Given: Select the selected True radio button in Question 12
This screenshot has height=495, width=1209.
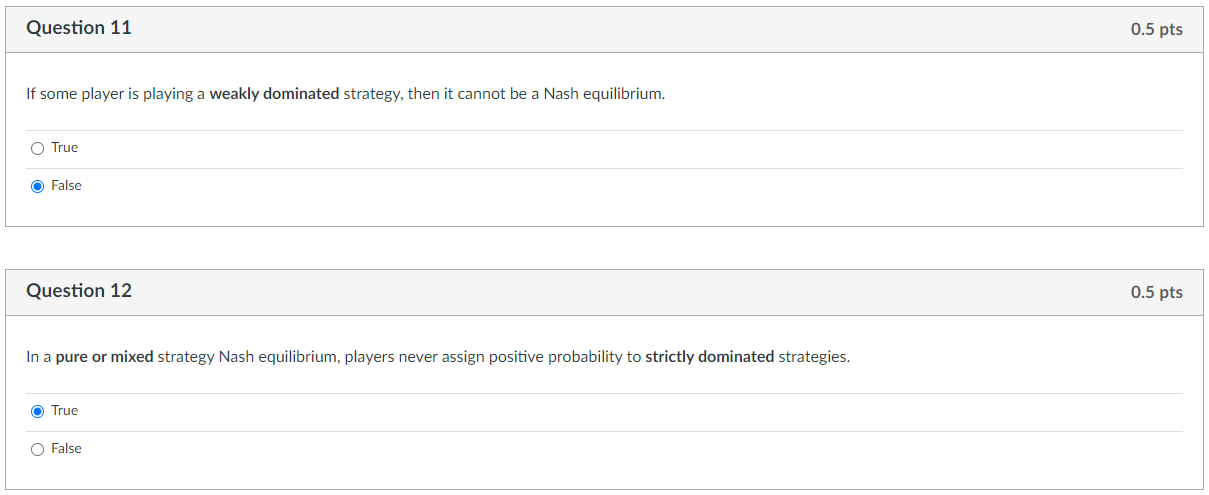Looking at the screenshot, I should (x=37, y=411).
